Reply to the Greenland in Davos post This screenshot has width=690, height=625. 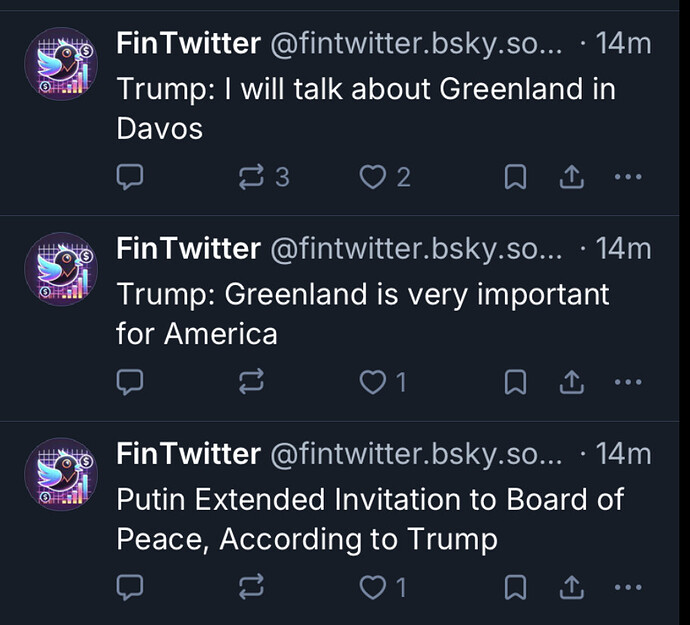pos(131,177)
